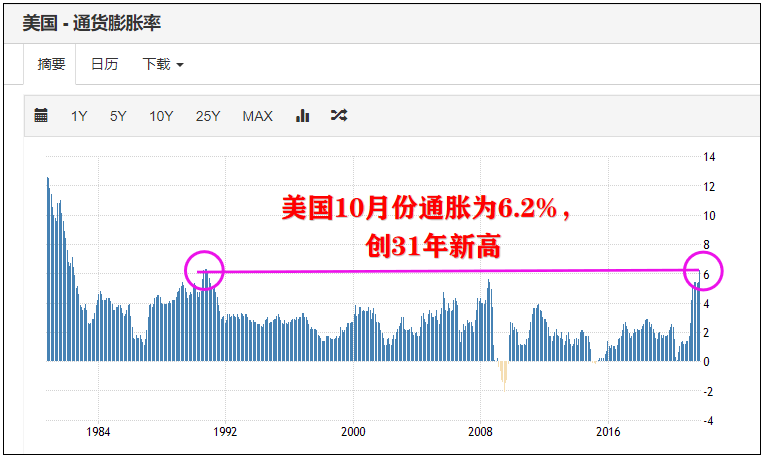The width and height of the screenshot is (764, 457).
Task: Show the MAX historical range
Action: [x=257, y=116]
